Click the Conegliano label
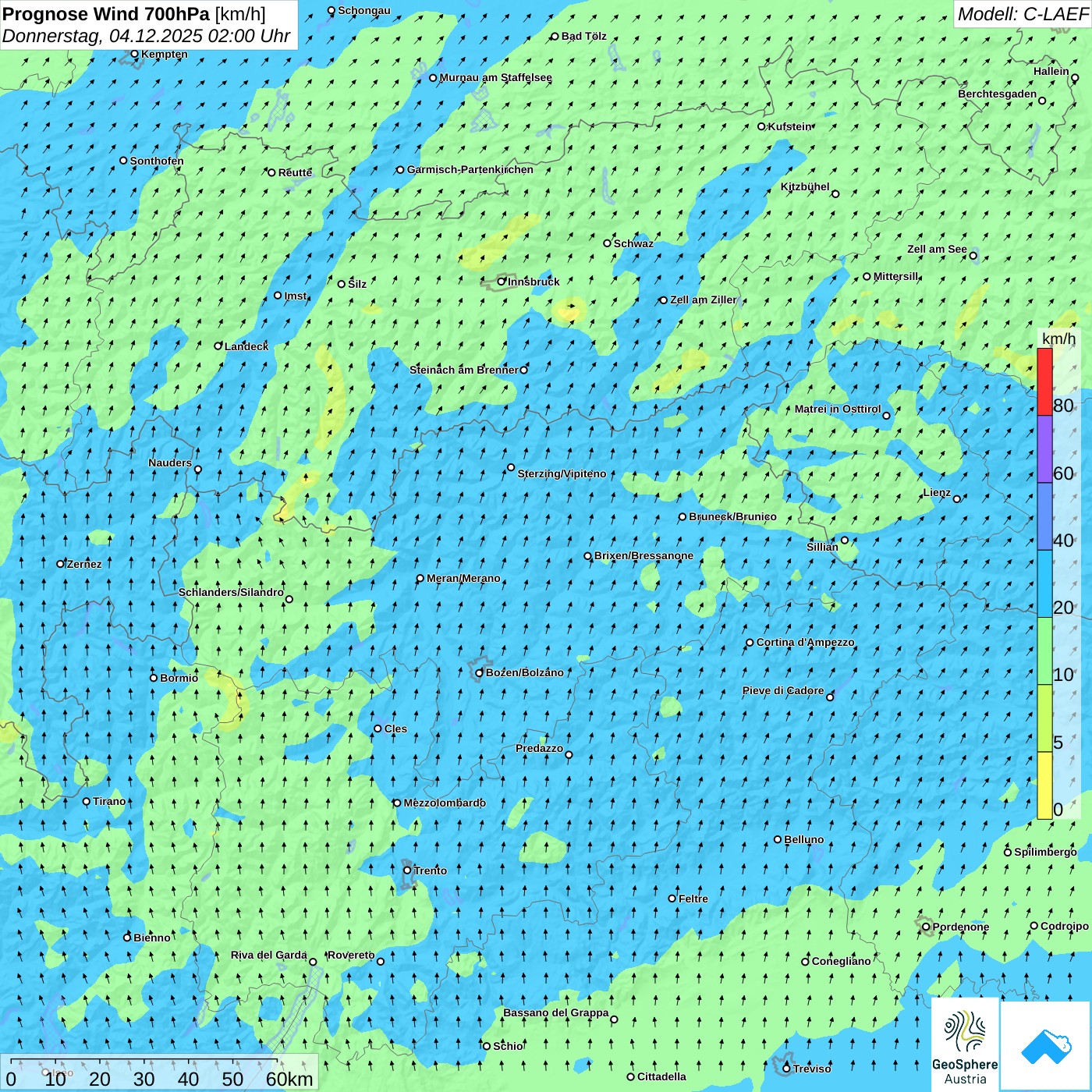Image resolution: width=1092 pixels, height=1092 pixels. tap(841, 961)
